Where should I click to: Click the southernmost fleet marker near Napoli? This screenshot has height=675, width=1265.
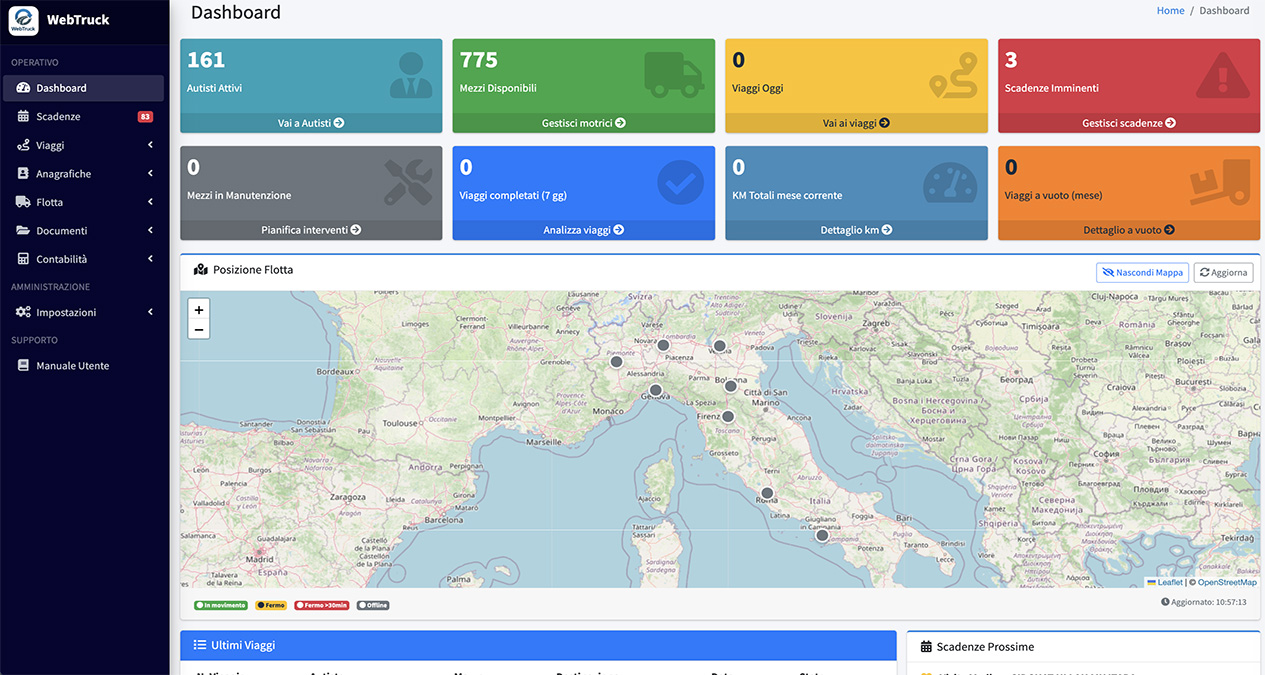822,535
